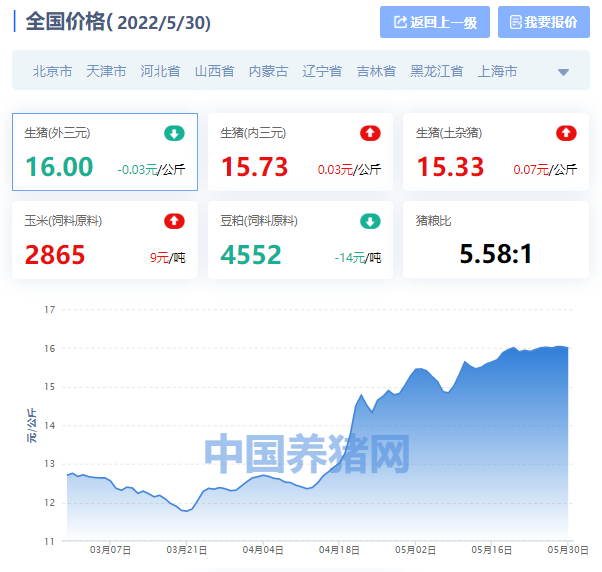Screen dimensions: 602x572
Task: Select 山西省 region
Action: pos(214,71)
